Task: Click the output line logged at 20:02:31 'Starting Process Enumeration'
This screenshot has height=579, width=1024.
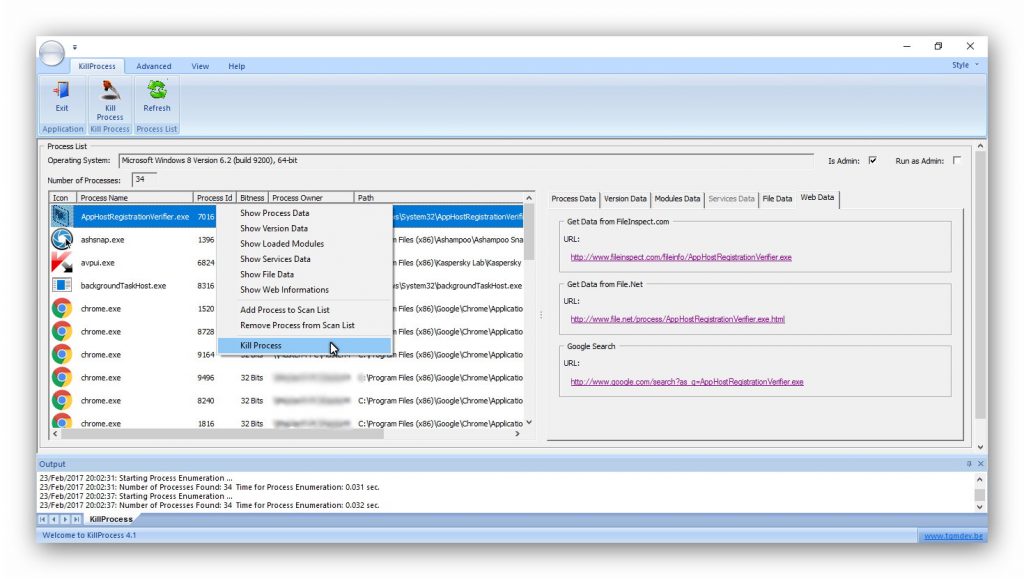Action: pos(136,478)
